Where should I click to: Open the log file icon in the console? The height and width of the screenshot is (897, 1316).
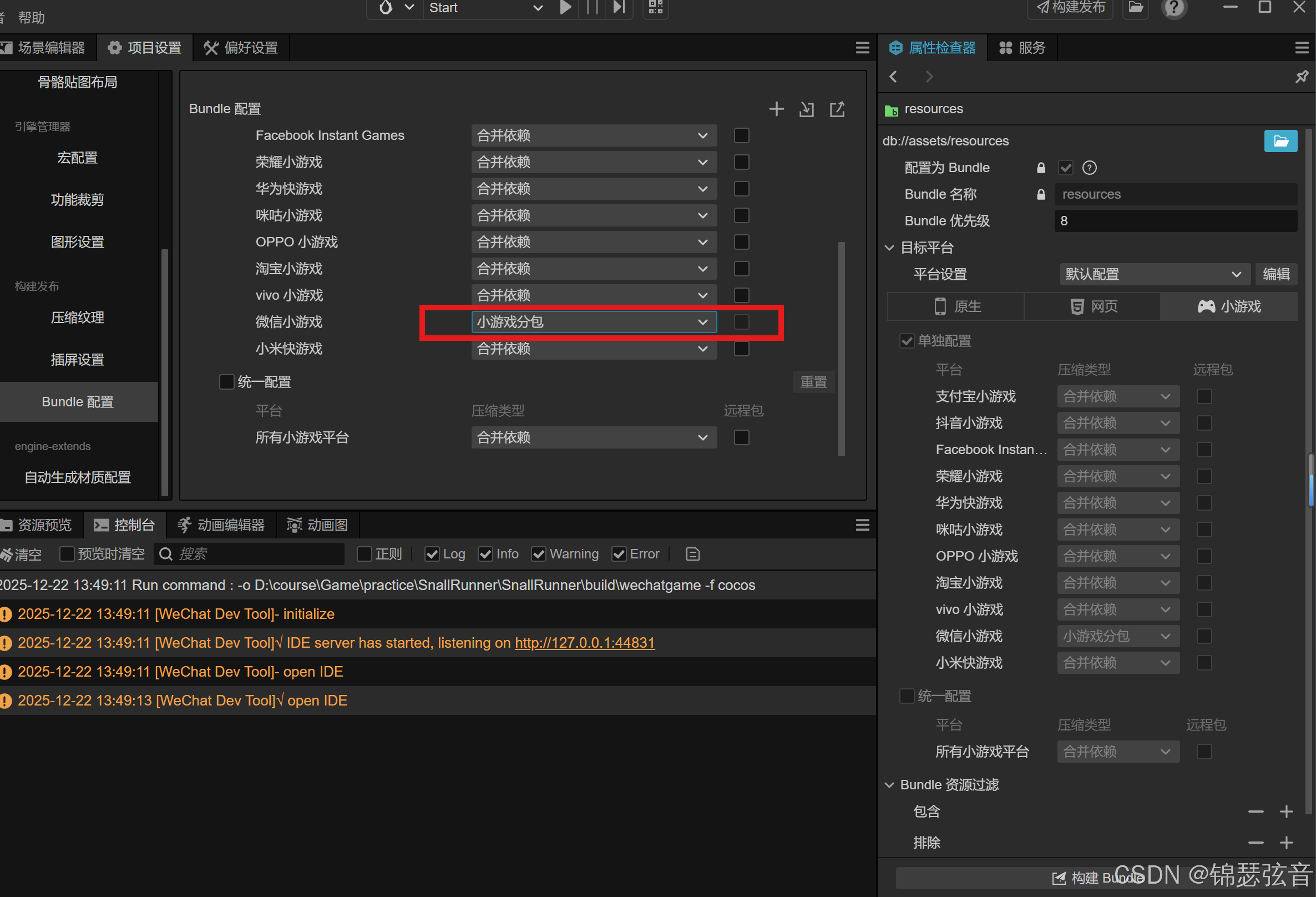[692, 553]
